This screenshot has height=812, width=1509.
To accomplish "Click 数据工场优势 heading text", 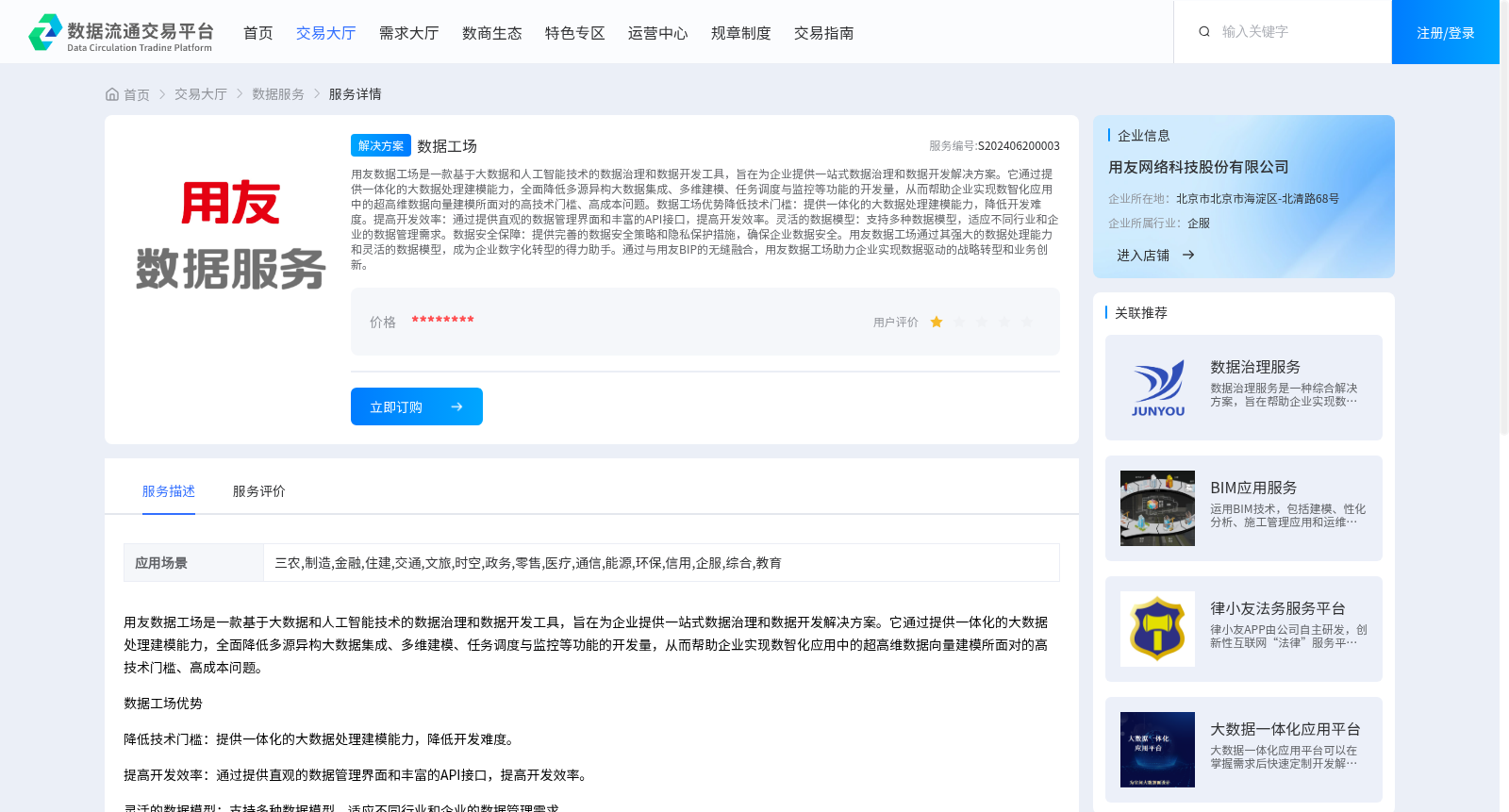I will pos(163,704).
